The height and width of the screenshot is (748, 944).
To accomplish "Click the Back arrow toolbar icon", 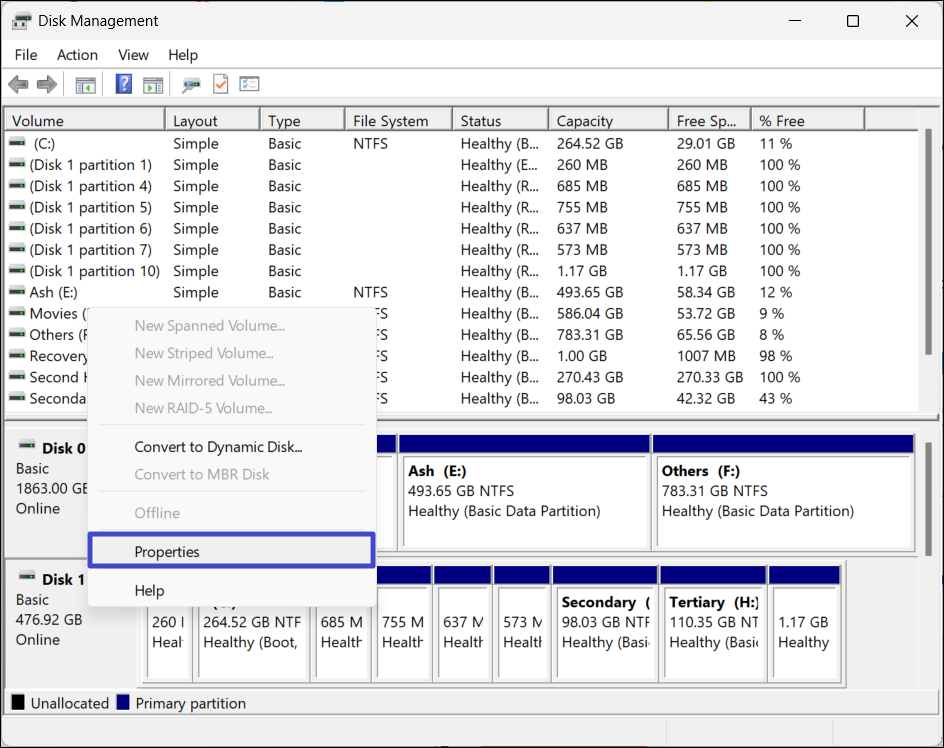I will click(18, 85).
